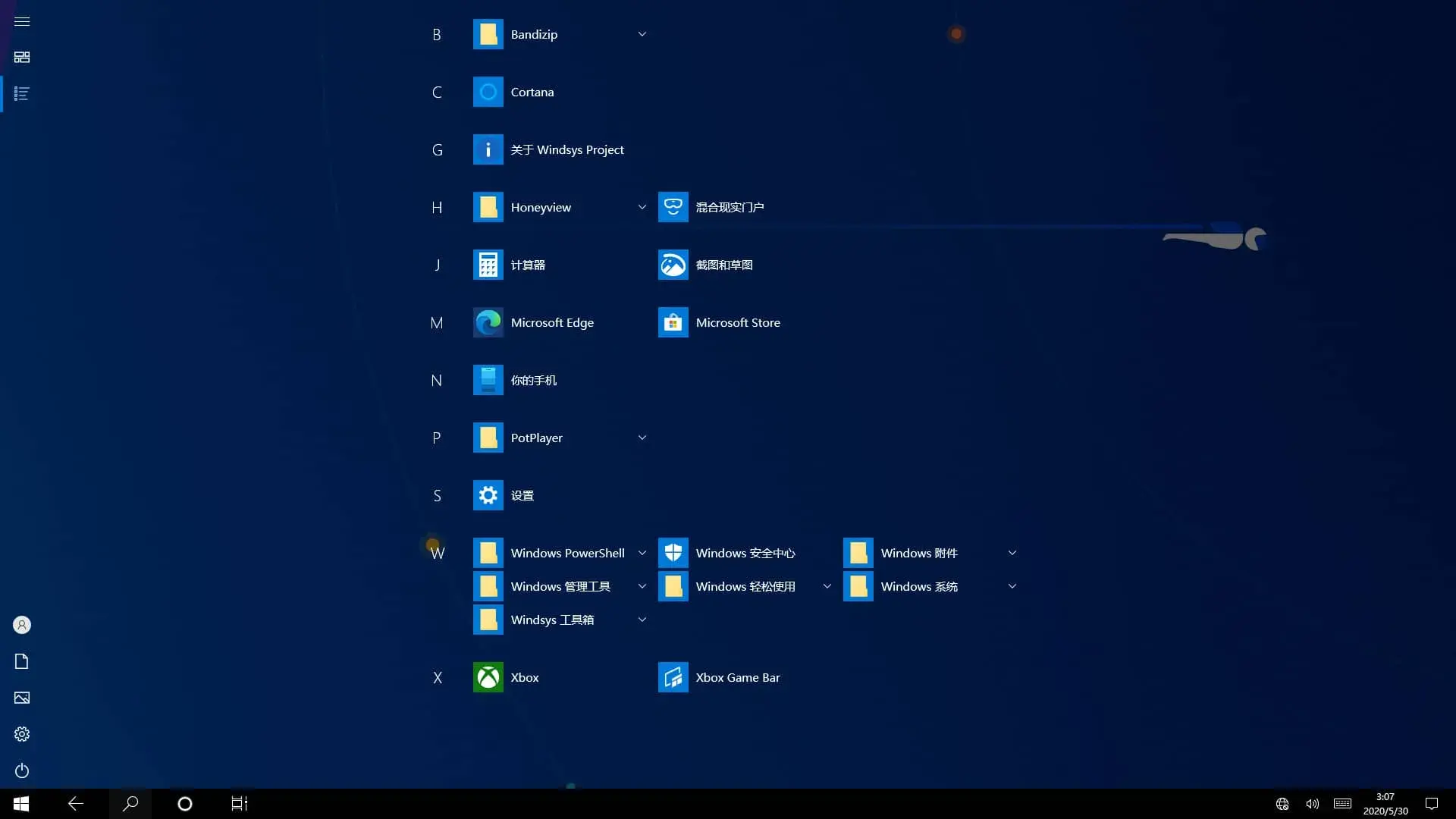Open Xbox Game Bar icon

click(x=673, y=677)
